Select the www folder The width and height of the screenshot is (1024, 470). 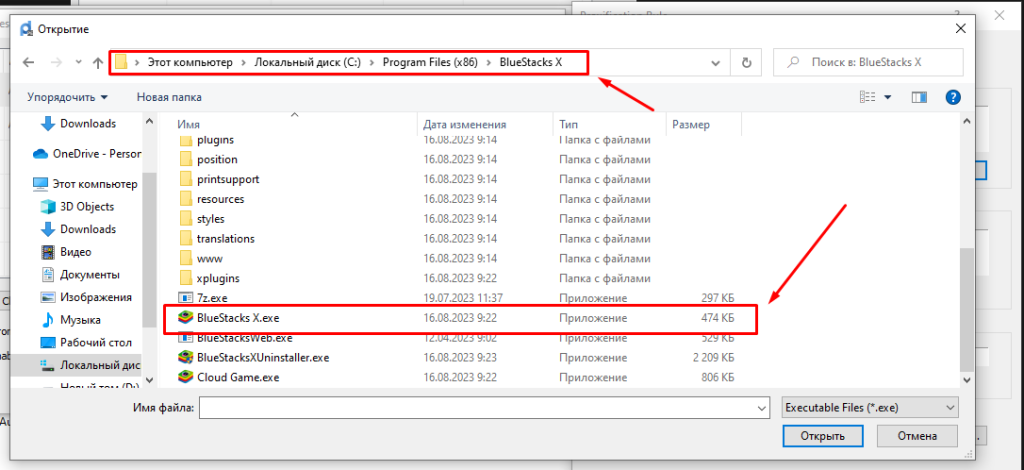(210, 258)
